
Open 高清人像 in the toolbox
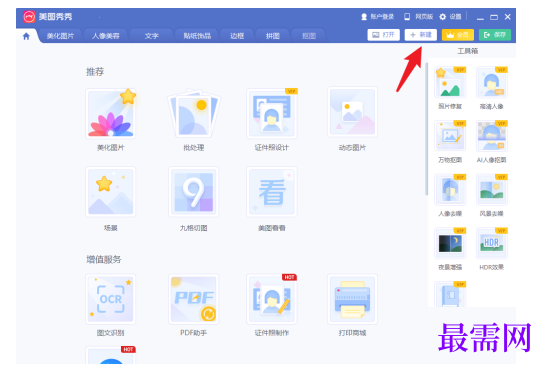pyautogui.click(x=492, y=82)
